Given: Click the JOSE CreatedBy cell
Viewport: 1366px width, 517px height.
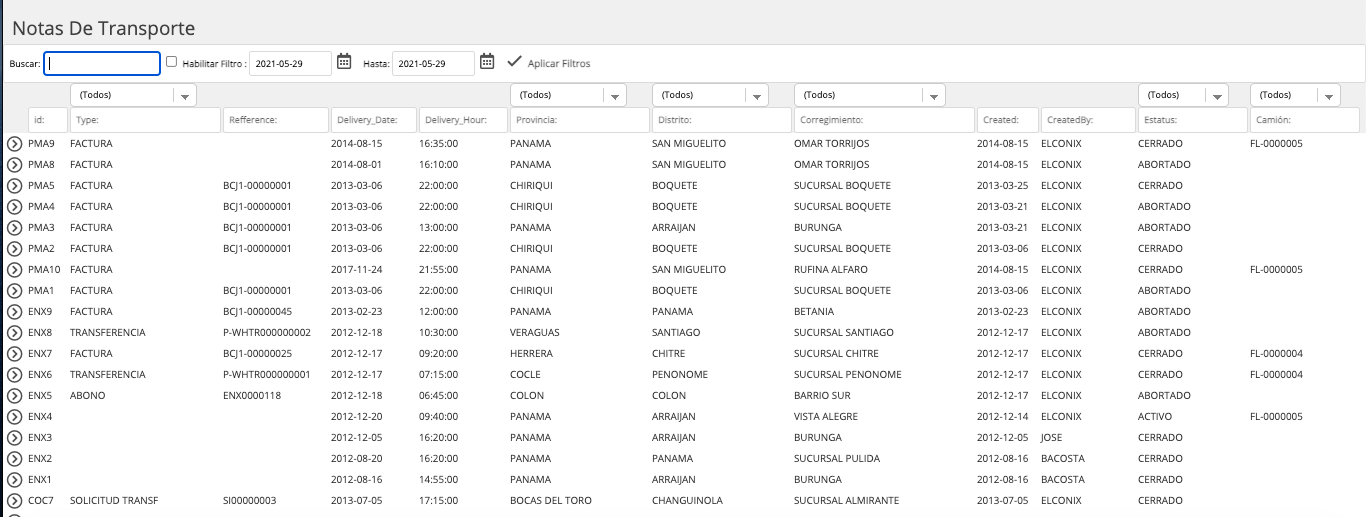Looking at the screenshot, I should (x=1051, y=438).
